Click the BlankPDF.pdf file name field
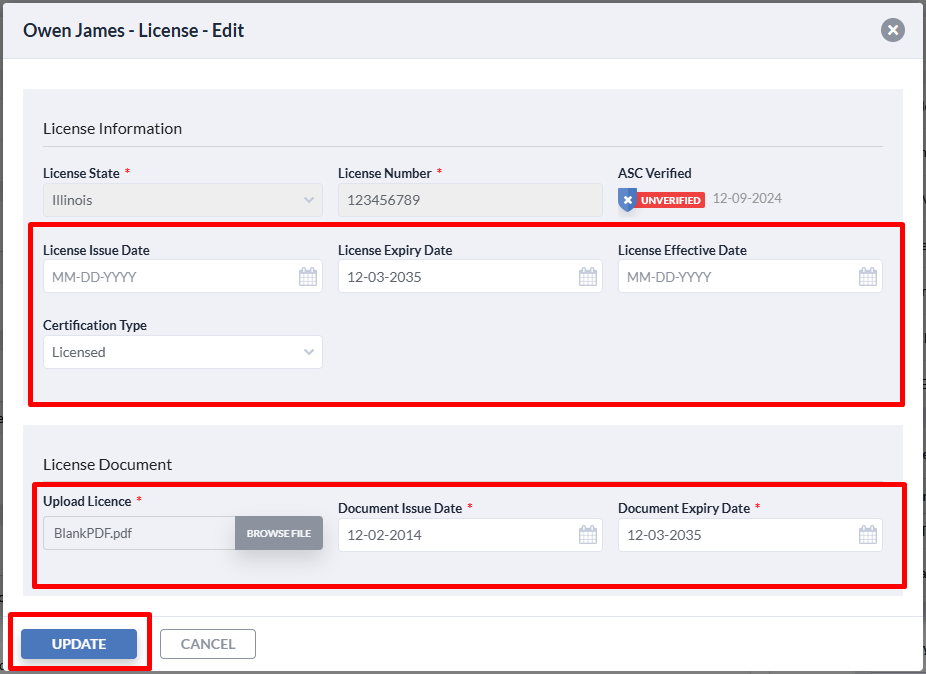 [x=139, y=533]
